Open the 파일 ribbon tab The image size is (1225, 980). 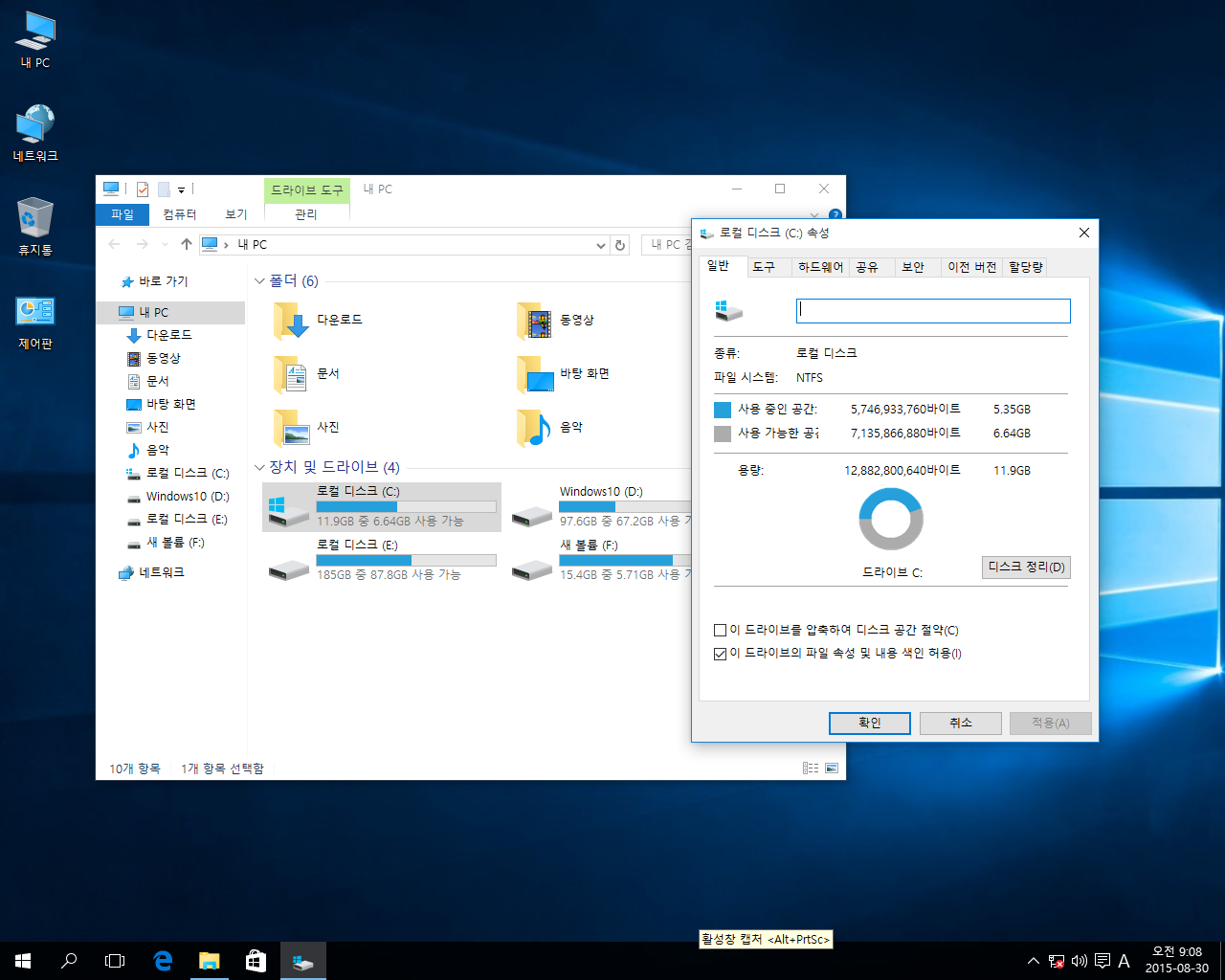(122, 214)
